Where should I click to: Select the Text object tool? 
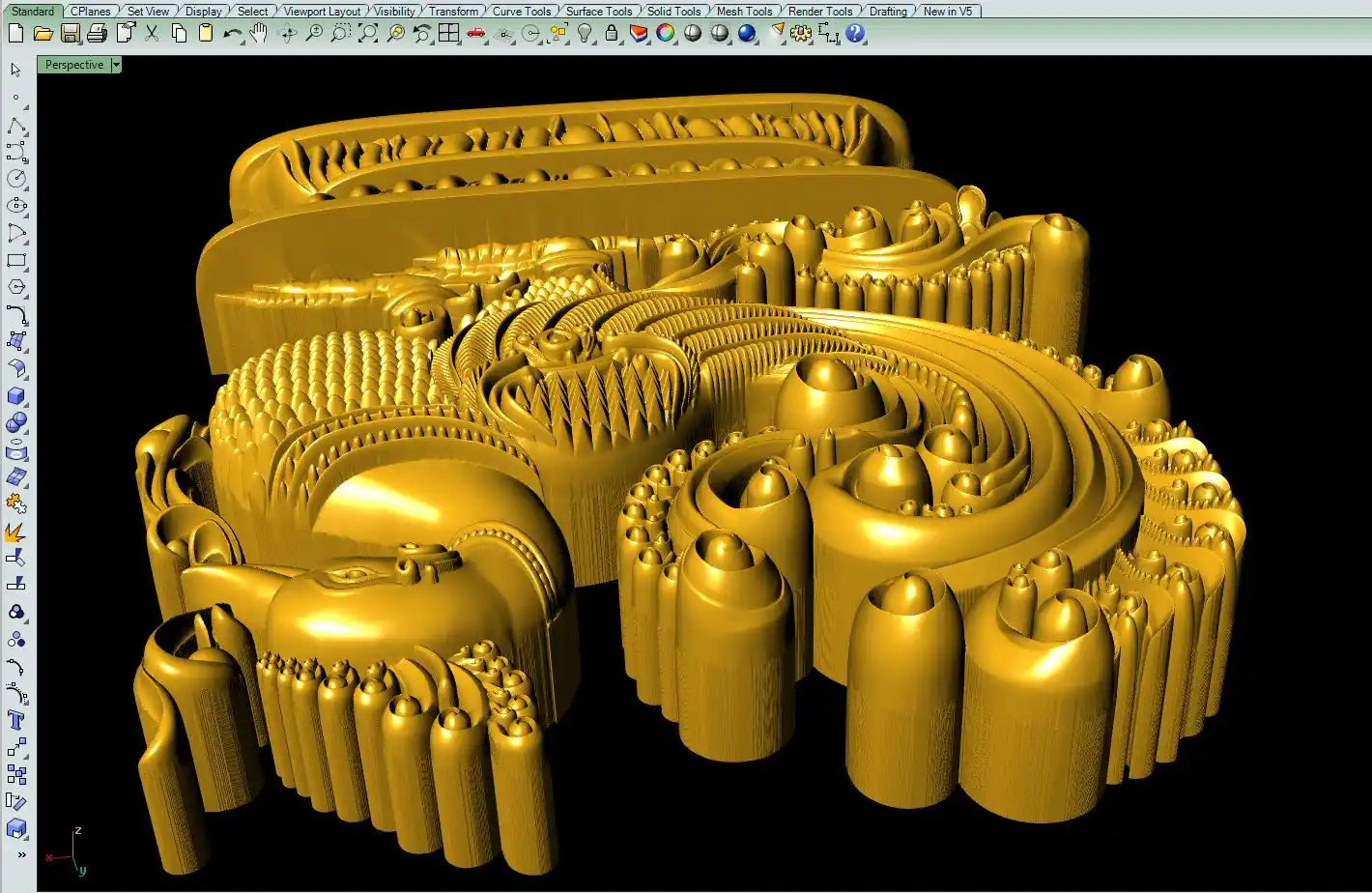click(x=16, y=720)
